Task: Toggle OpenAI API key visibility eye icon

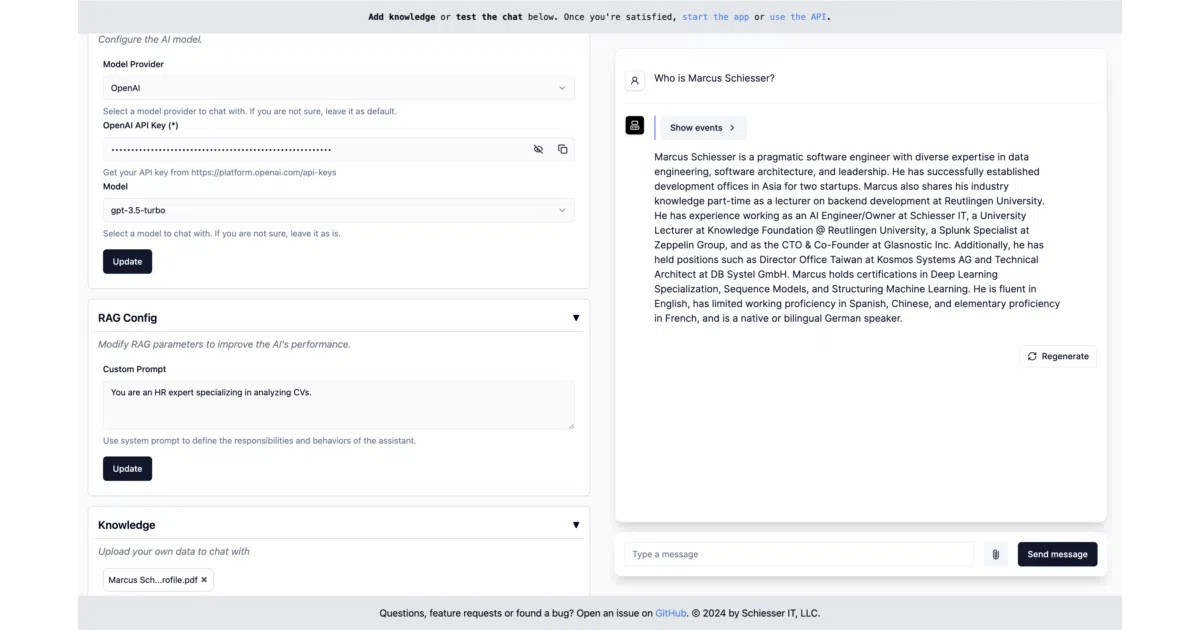Action: point(538,149)
